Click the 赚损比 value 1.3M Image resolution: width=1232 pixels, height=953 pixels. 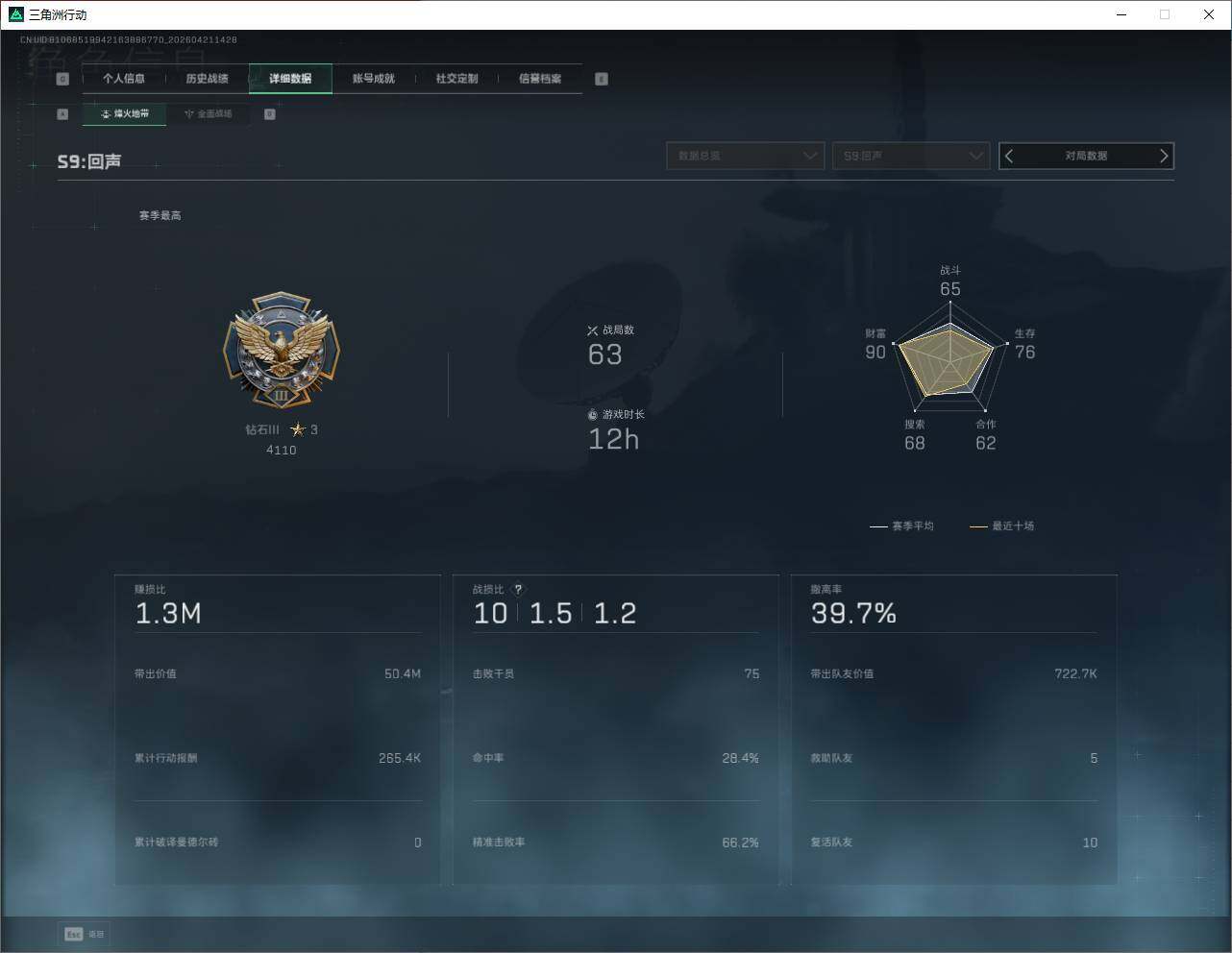pos(169,614)
